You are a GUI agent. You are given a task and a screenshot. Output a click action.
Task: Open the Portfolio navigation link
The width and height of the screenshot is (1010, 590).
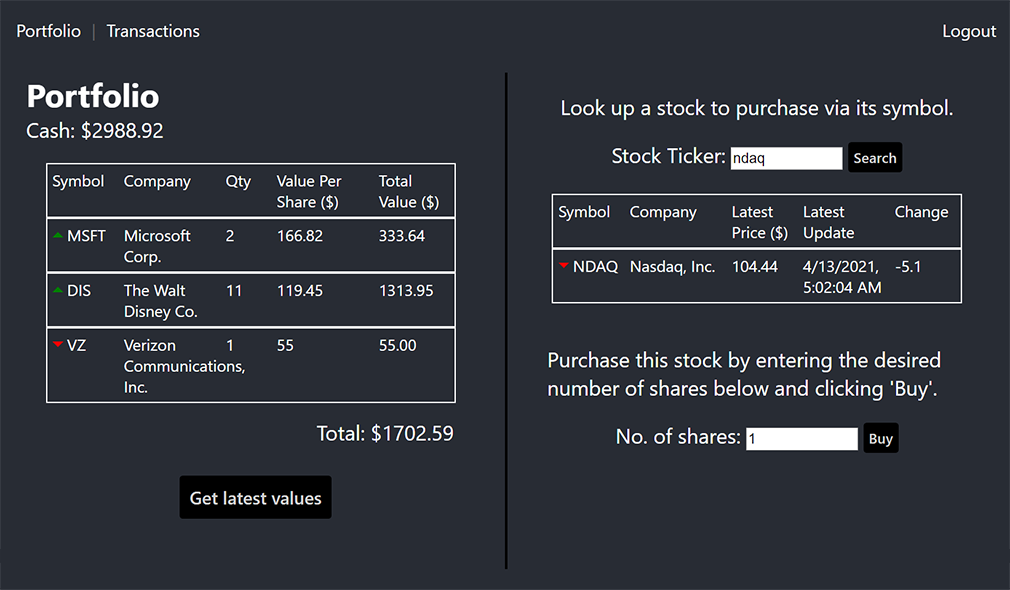tap(49, 31)
